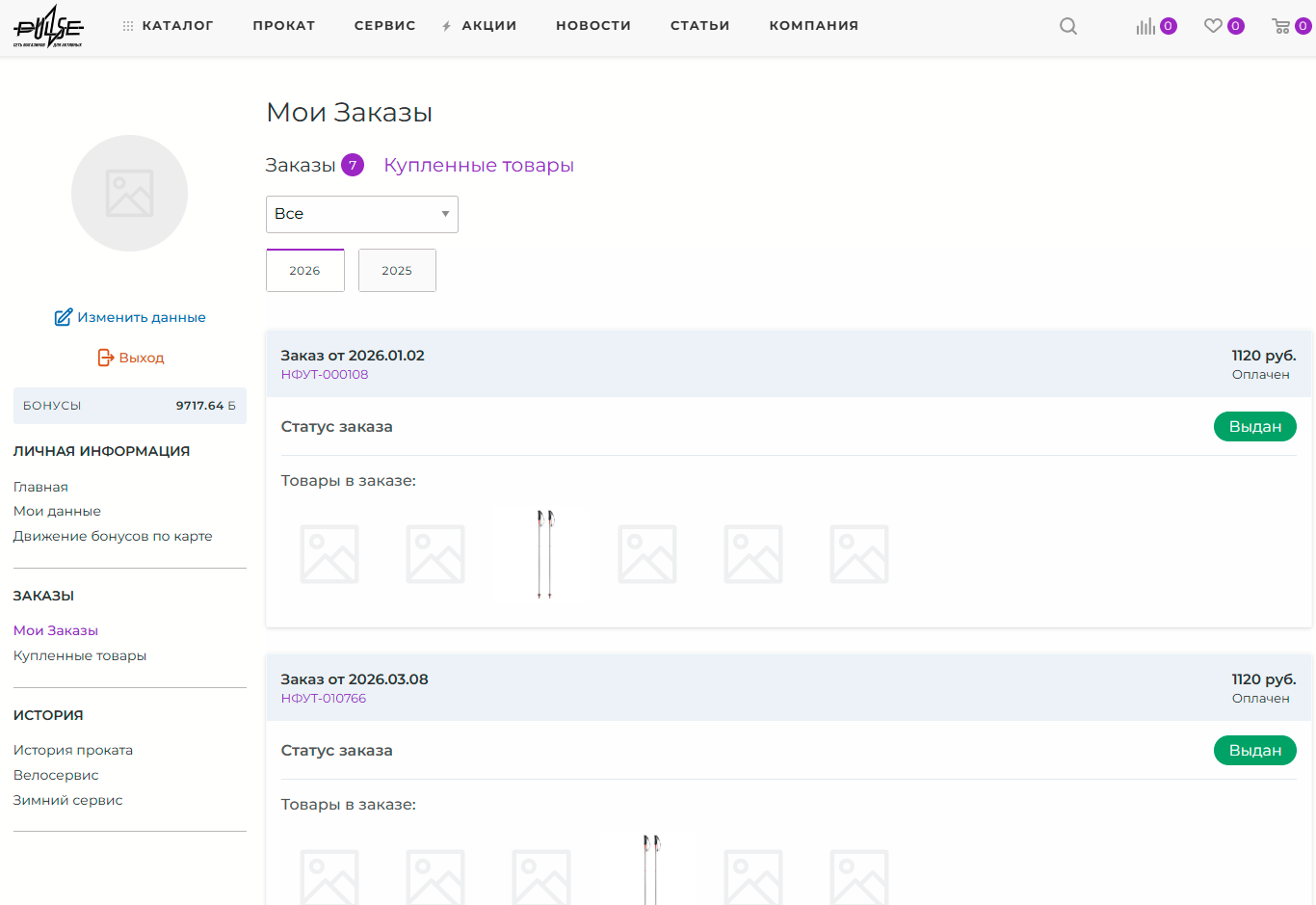Switch to Купленные товары tab
The height and width of the screenshot is (905, 1316).
(478, 165)
